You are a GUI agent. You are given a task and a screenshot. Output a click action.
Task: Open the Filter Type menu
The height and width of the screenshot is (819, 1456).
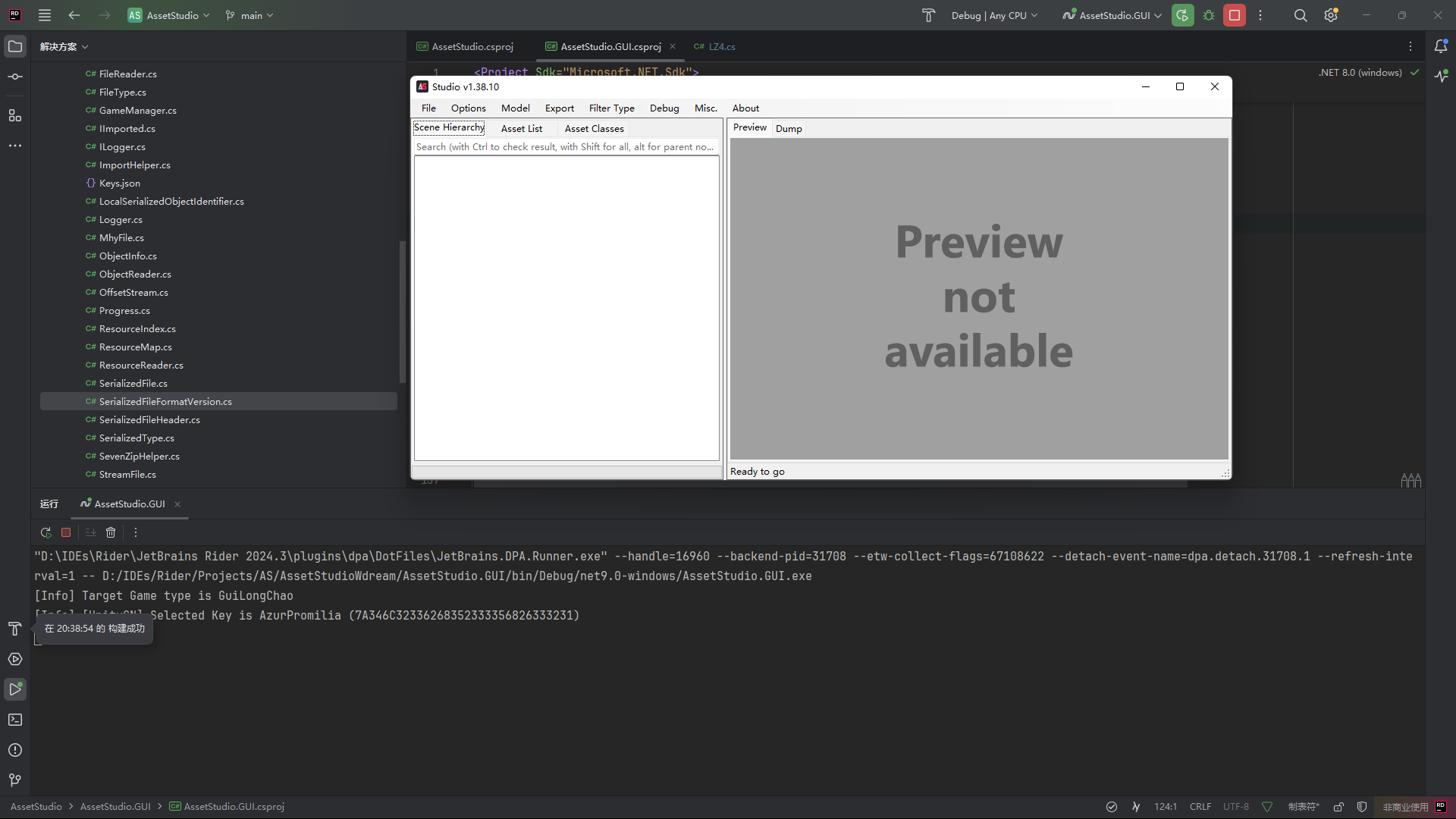coord(611,108)
